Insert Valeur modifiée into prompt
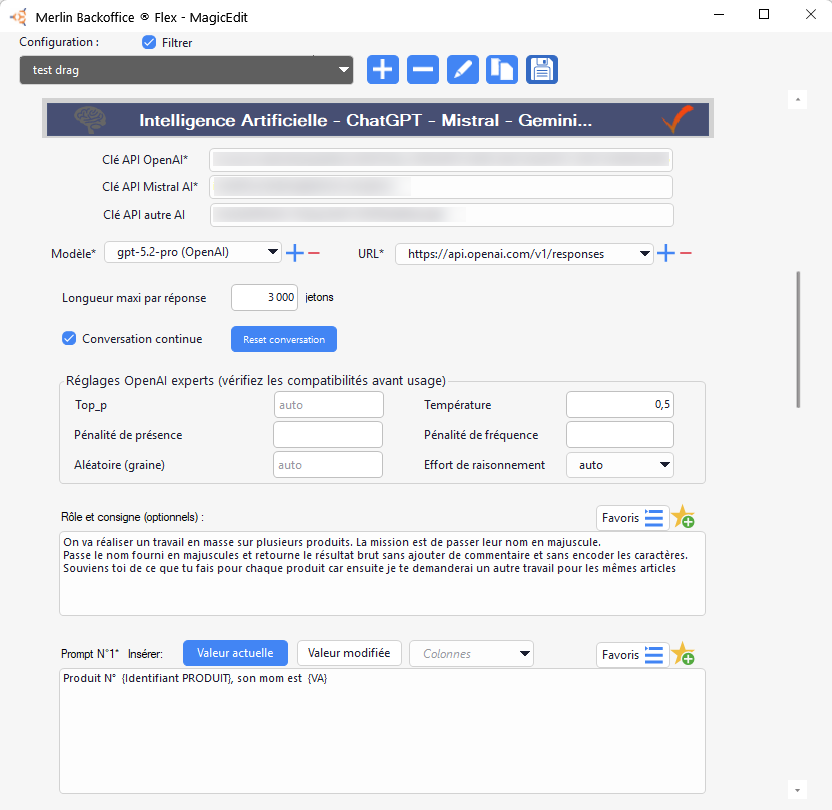832x810 pixels. 349,653
